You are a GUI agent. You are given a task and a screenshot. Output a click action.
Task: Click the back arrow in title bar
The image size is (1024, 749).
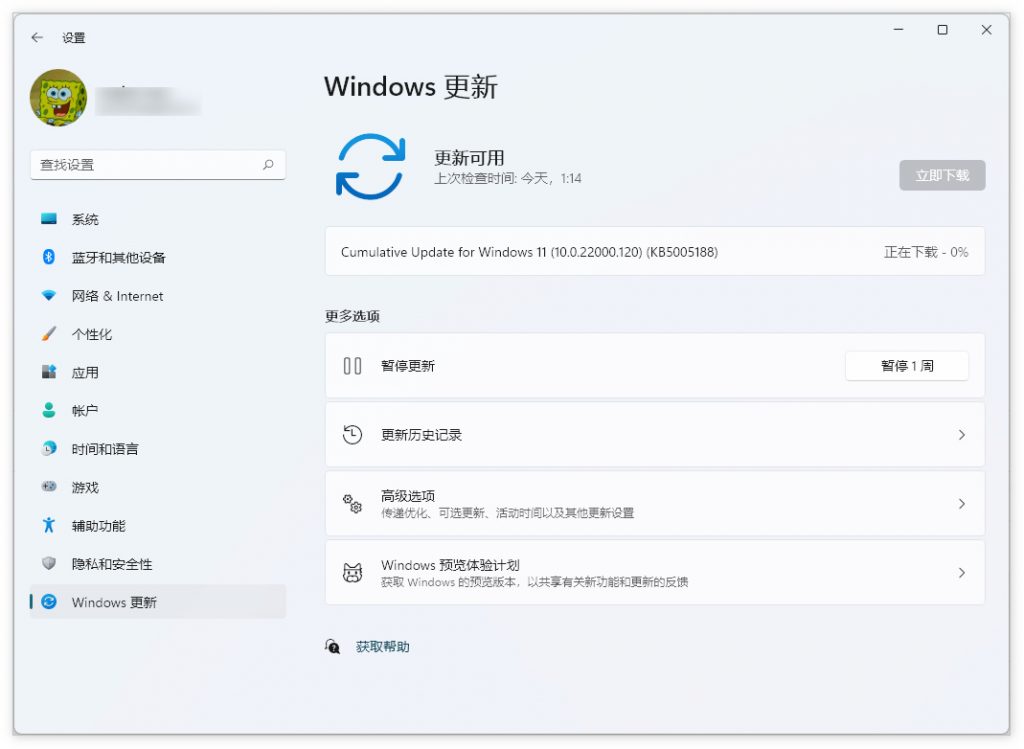tap(37, 37)
